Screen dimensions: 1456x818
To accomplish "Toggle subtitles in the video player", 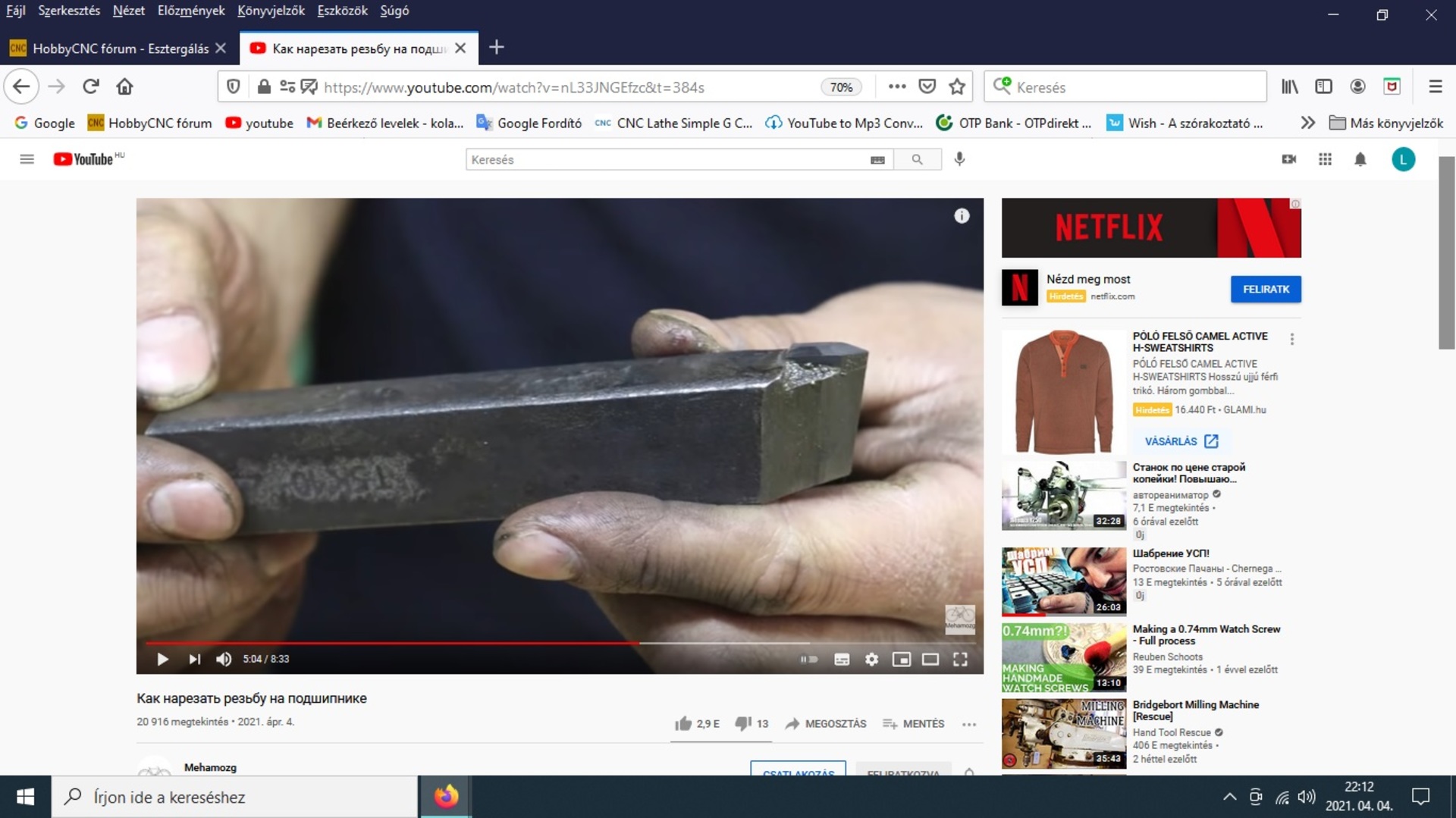I will (x=842, y=659).
